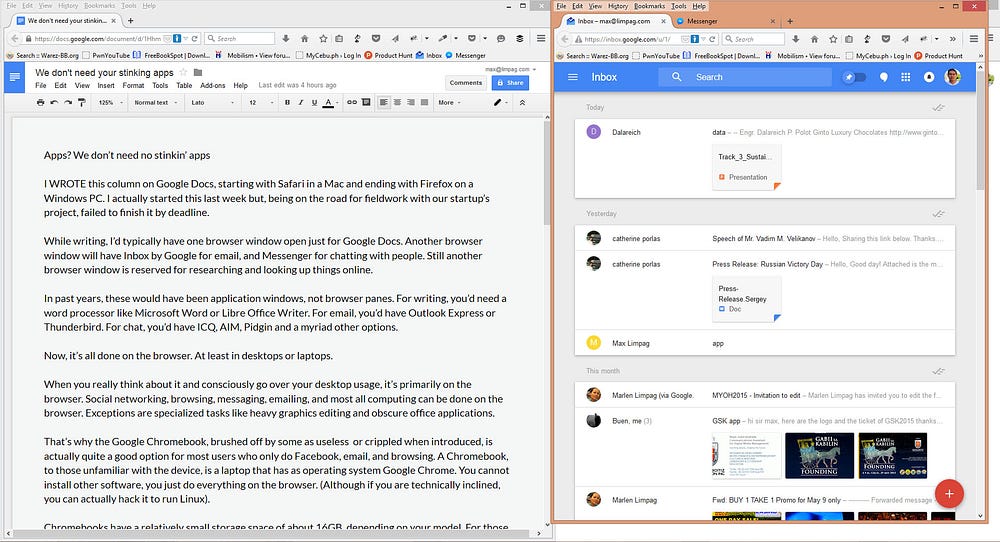Switch to the Messenger tab
This screenshot has width=1000, height=542.
coord(726,21)
